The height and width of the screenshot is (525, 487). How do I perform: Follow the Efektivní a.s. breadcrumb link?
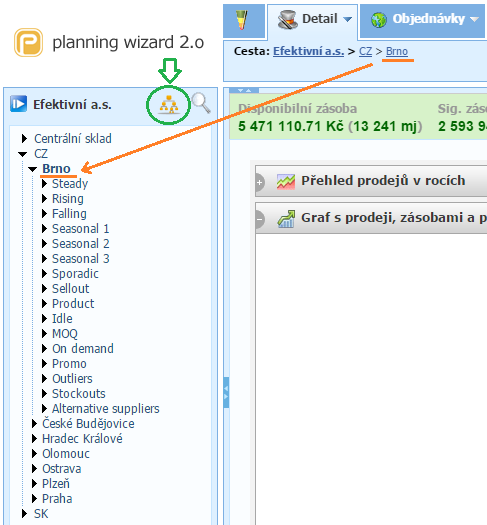[x=308, y=51]
